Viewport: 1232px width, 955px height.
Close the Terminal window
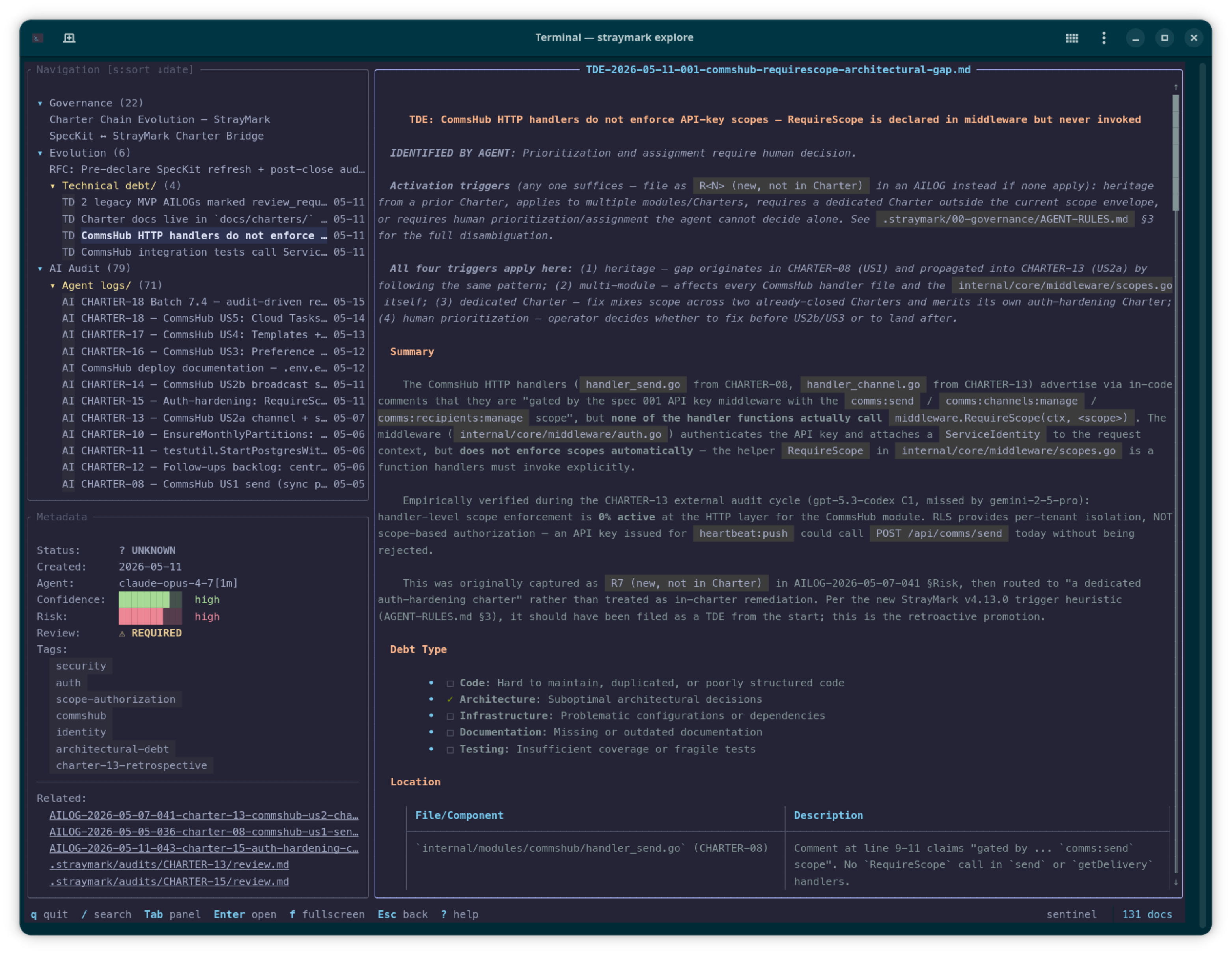(1194, 38)
